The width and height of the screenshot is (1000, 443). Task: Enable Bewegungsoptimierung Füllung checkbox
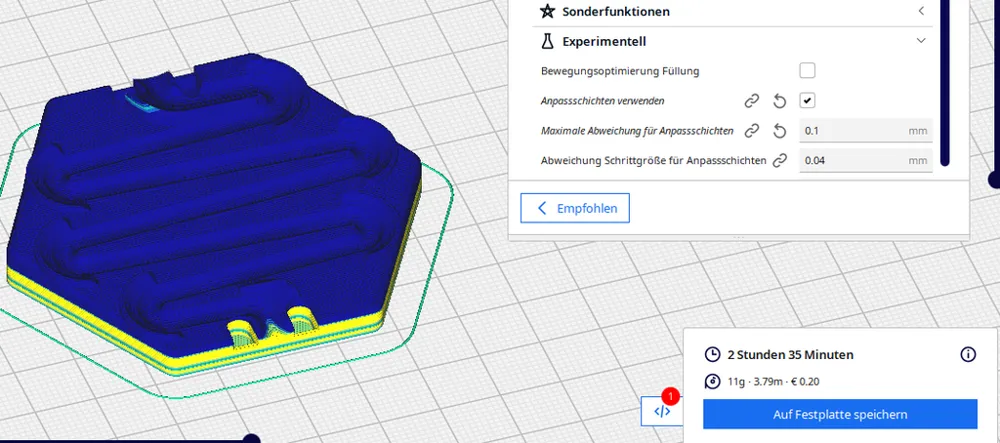[807, 70]
